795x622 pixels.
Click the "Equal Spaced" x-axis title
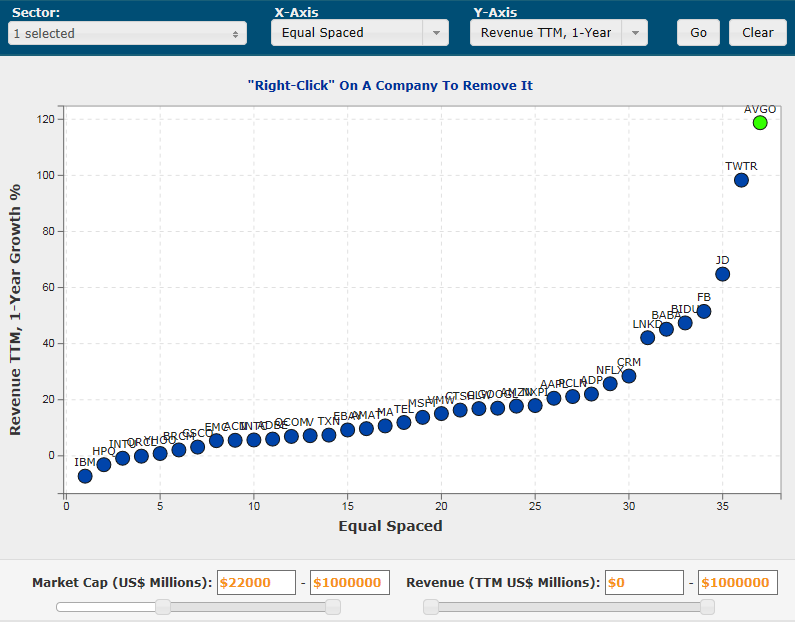(390, 526)
